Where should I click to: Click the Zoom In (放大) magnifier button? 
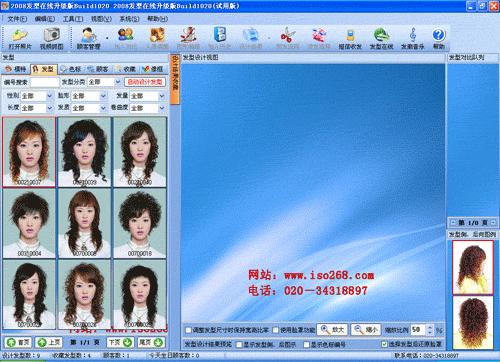pyautogui.click(x=332, y=330)
